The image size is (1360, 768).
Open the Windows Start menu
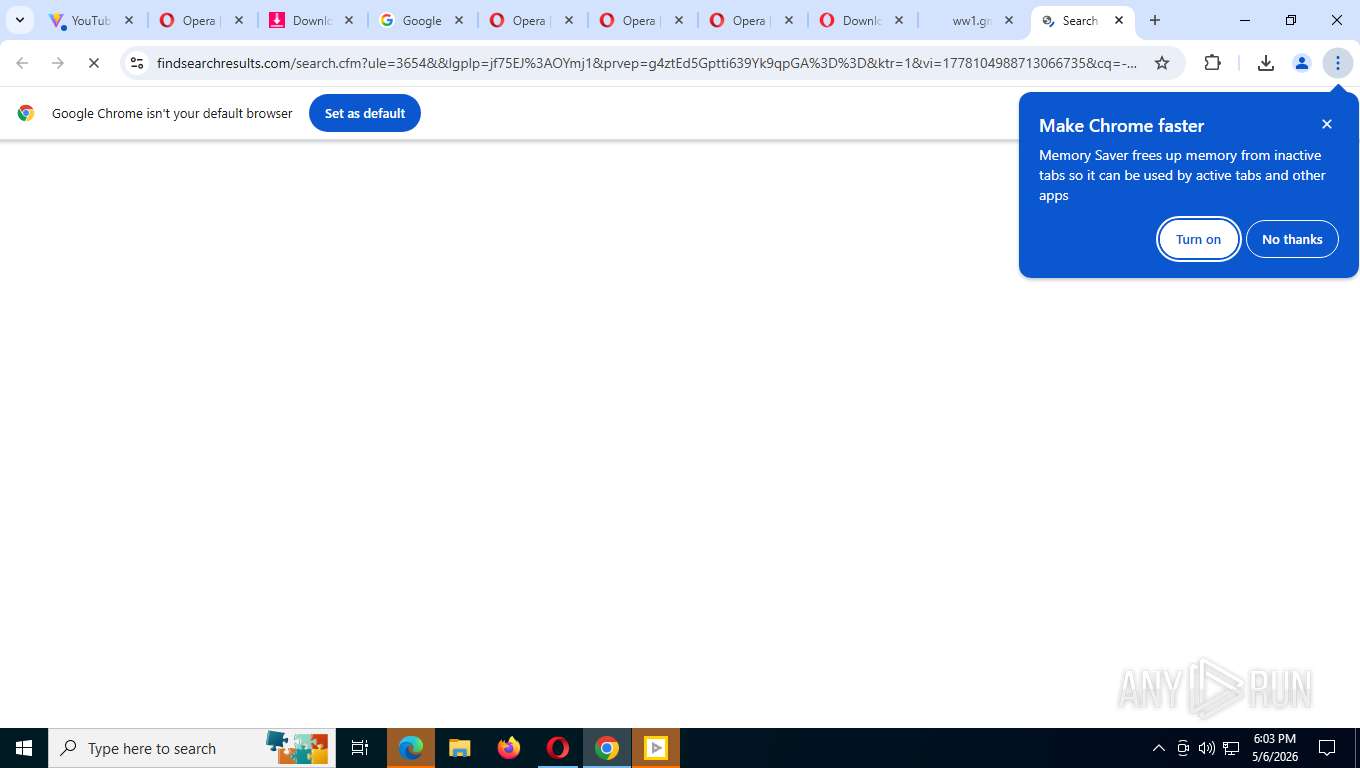[x=24, y=748]
